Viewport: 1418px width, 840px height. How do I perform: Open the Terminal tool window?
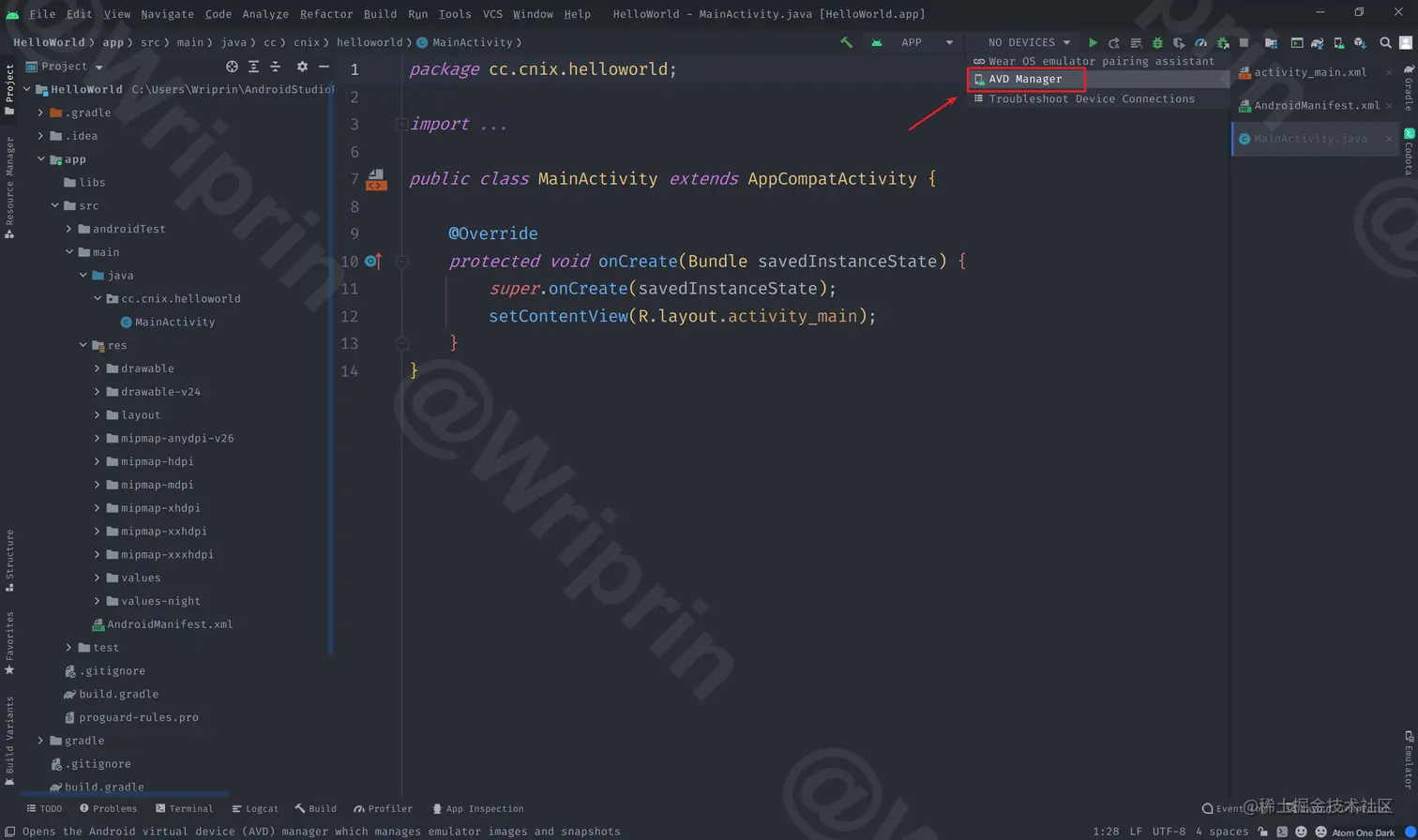point(185,808)
